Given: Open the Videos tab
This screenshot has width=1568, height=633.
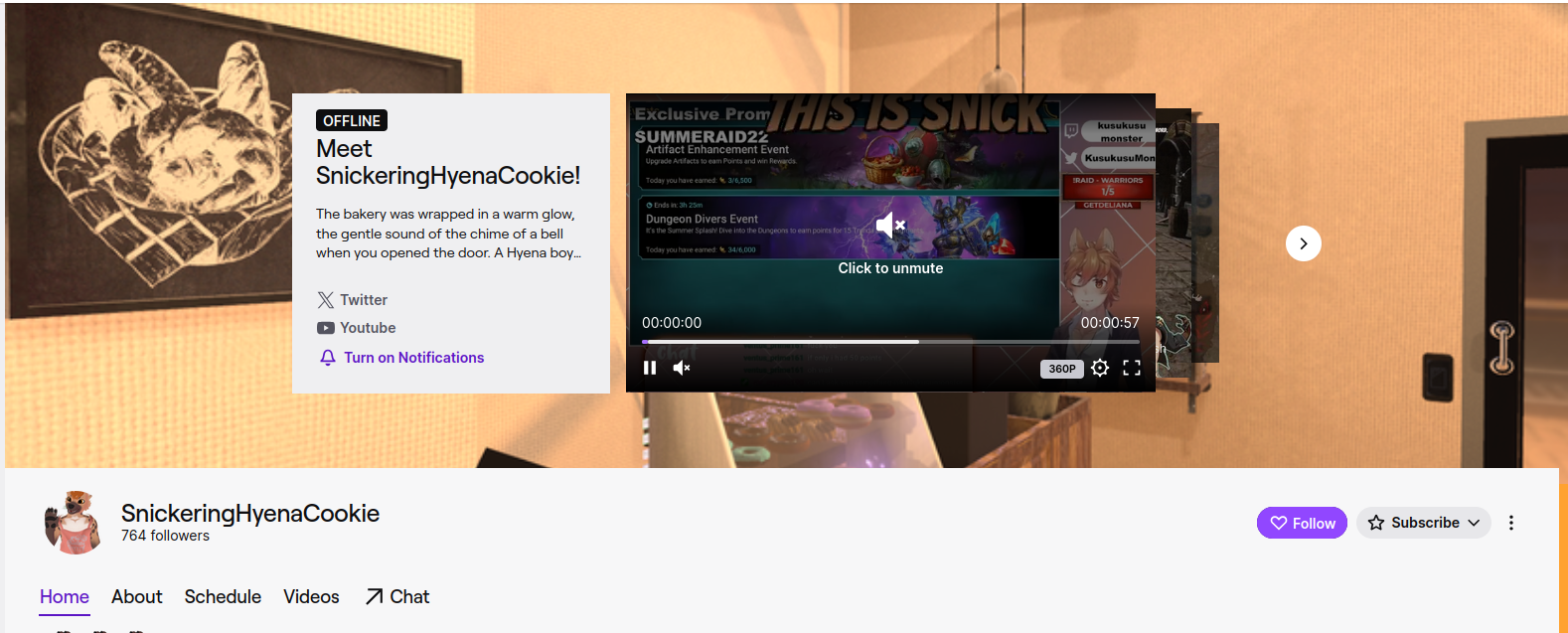Looking at the screenshot, I should tap(311, 597).
